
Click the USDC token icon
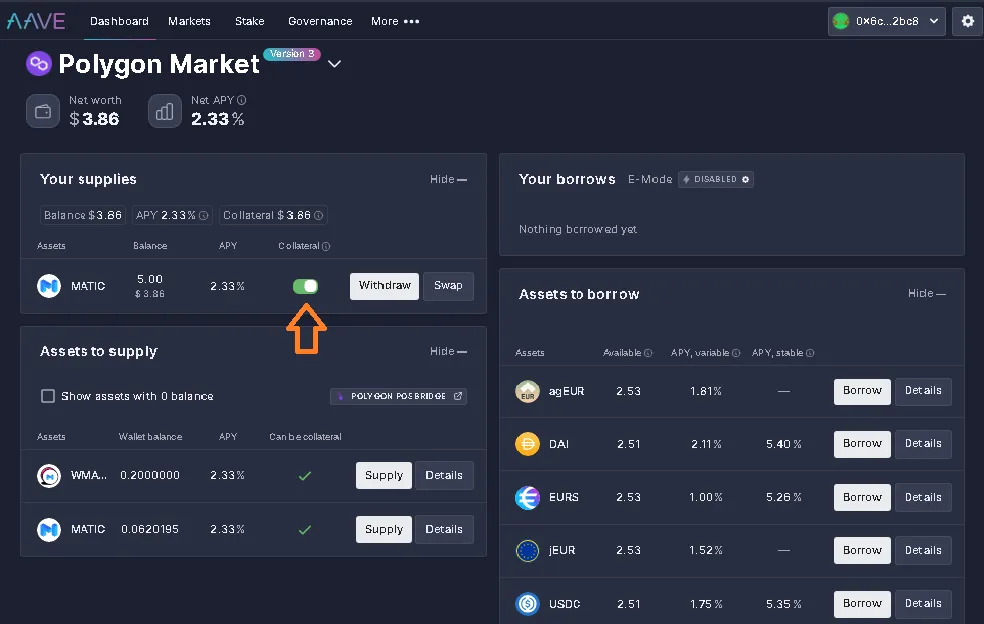pos(527,604)
